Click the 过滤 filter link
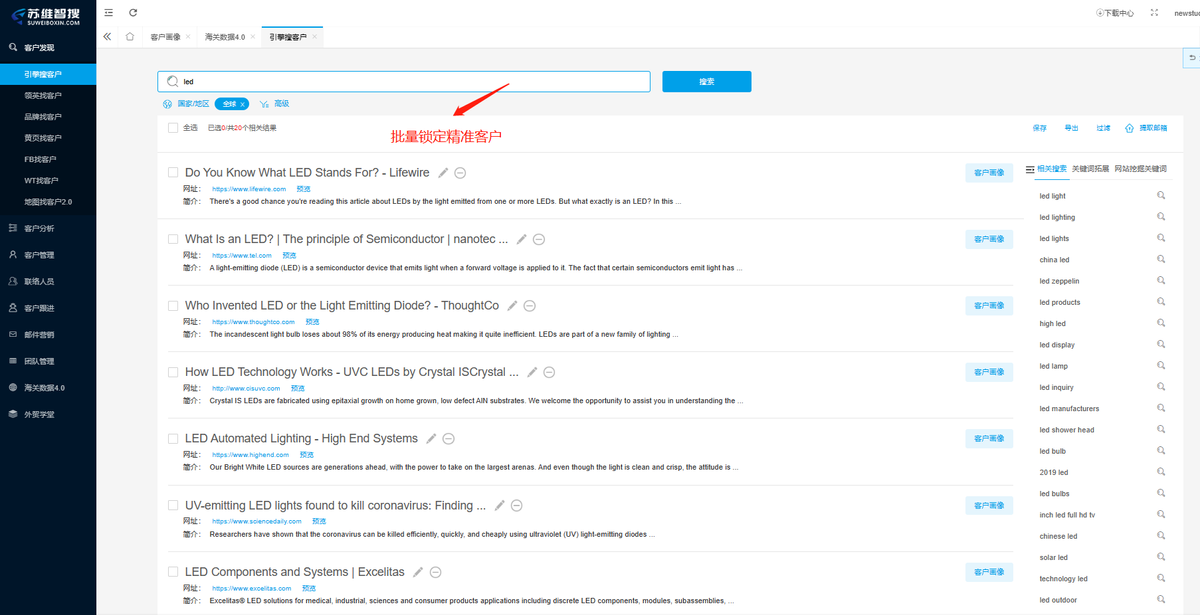Image resolution: width=1200 pixels, height=615 pixels. pyautogui.click(x=1103, y=128)
